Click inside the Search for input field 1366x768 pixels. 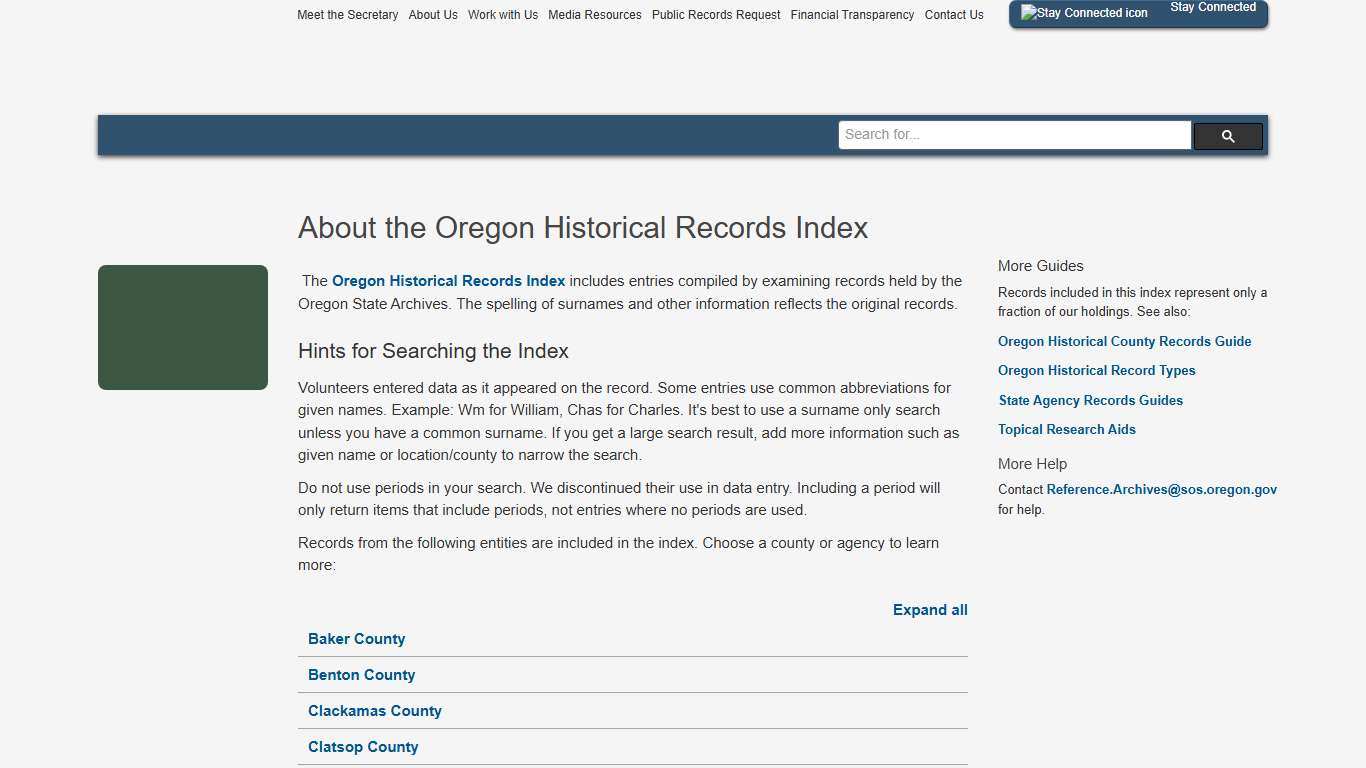1014,134
